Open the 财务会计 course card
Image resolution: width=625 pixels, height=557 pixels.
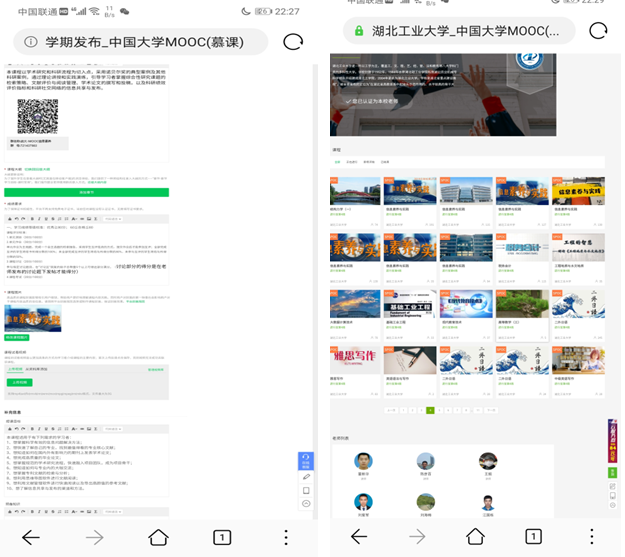(x=522, y=259)
